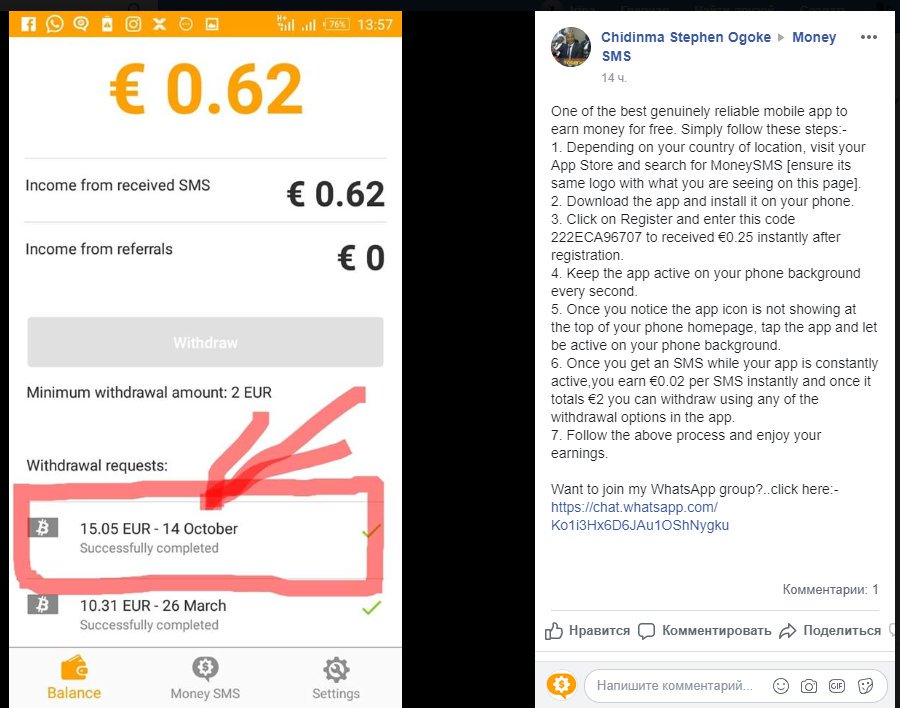Attach a photo with the camera icon
Screen dimensions: 900x708
(x=809, y=686)
